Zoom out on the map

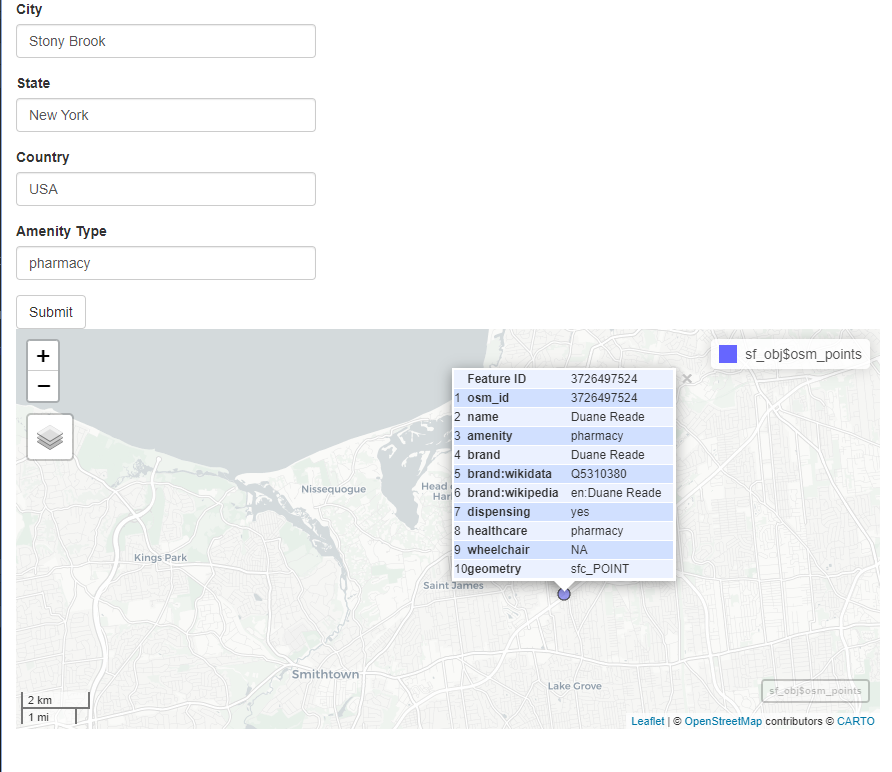point(43,386)
